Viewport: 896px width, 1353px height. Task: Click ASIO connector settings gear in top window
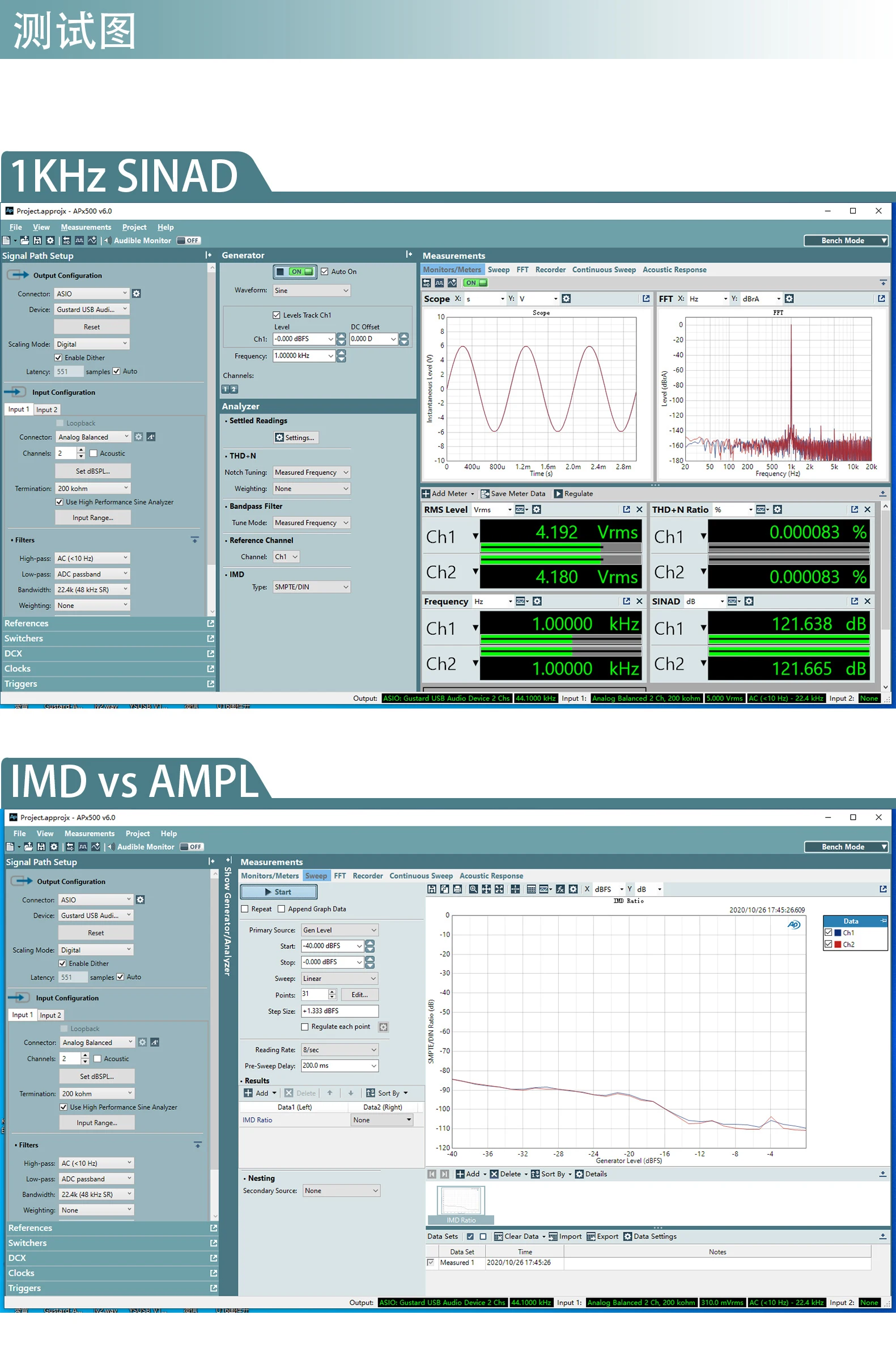pos(137,294)
